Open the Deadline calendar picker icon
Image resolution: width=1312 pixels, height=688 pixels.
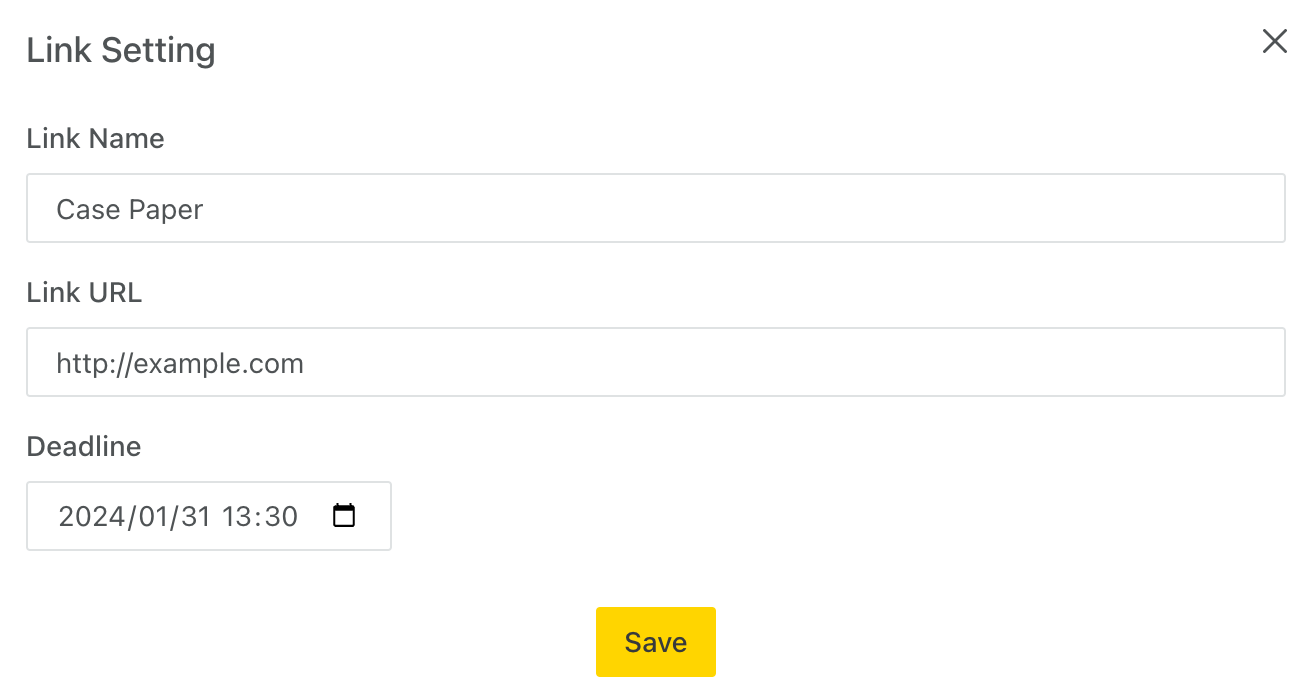tap(344, 516)
